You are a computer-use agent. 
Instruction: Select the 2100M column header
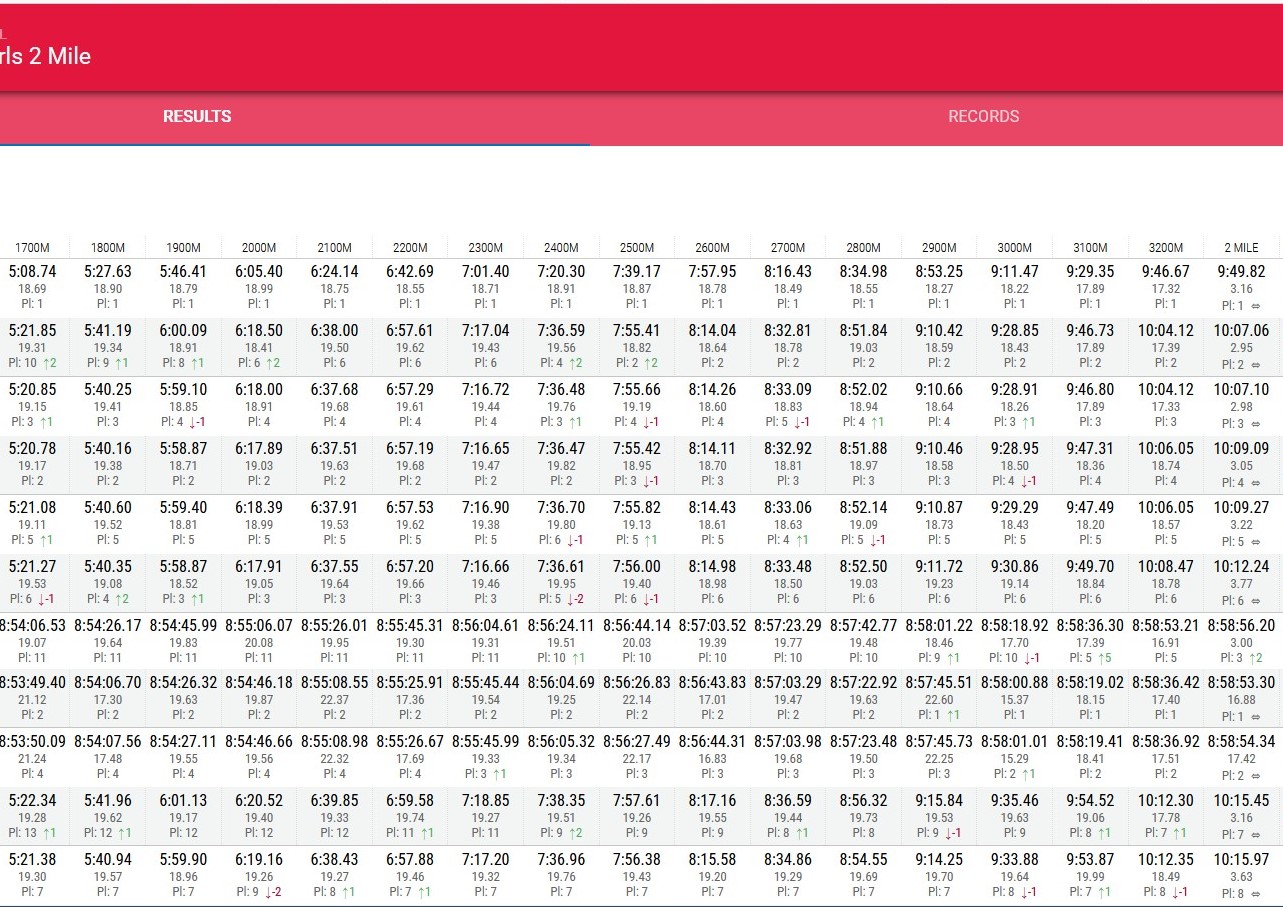point(335,248)
